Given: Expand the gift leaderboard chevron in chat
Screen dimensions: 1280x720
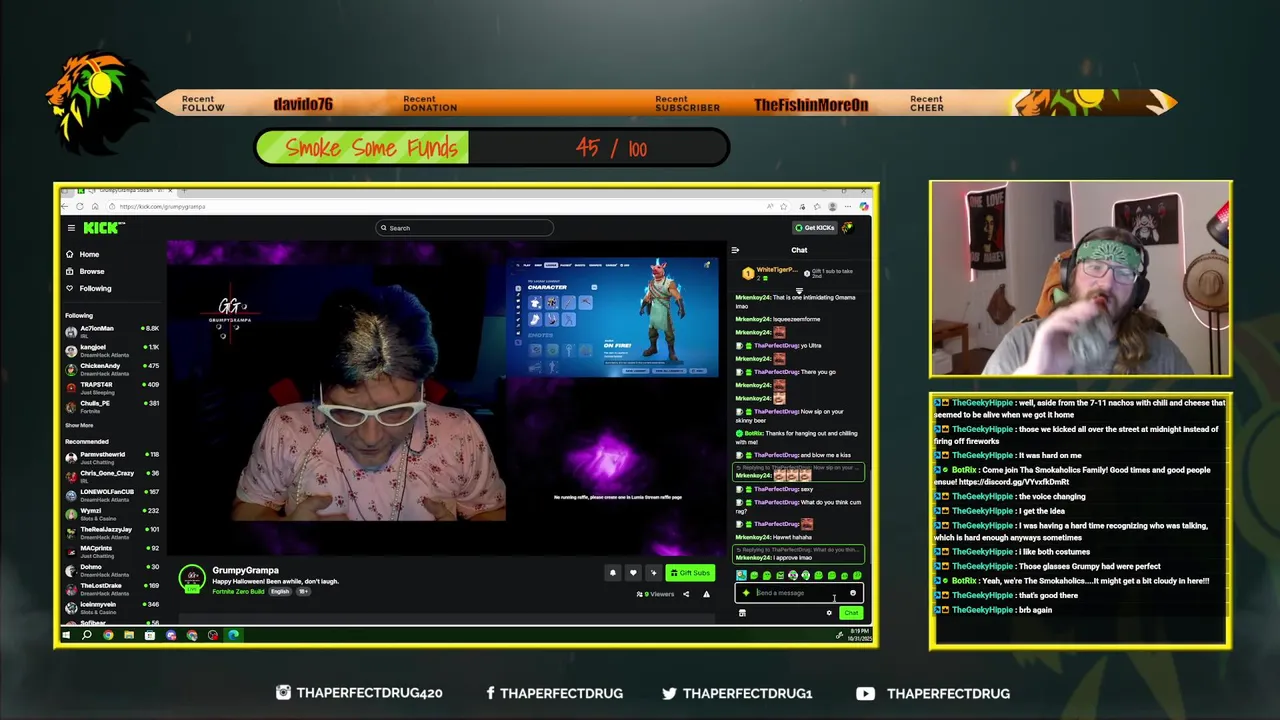Looking at the screenshot, I should click(x=799, y=291).
